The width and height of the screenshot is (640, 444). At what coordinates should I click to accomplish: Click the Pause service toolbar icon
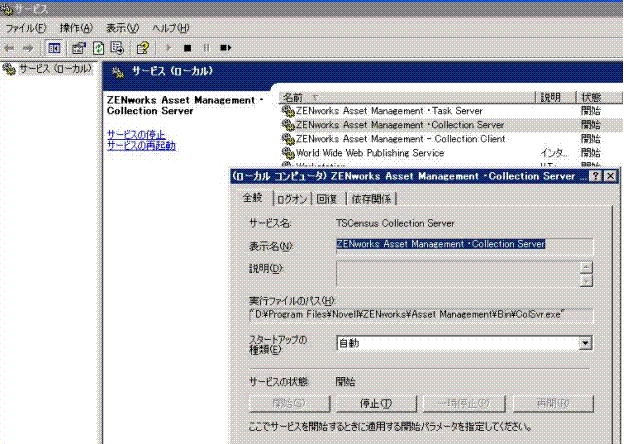[207, 48]
